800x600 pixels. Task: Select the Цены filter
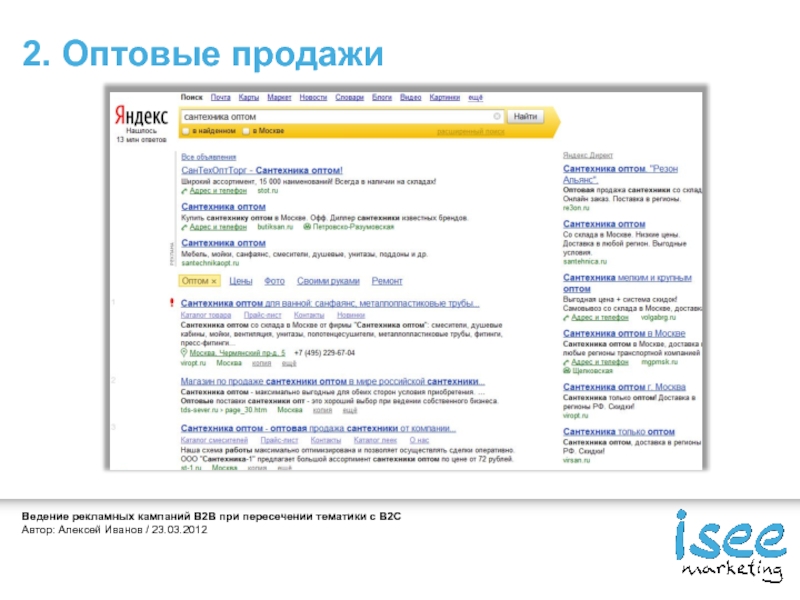pyautogui.click(x=241, y=281)
